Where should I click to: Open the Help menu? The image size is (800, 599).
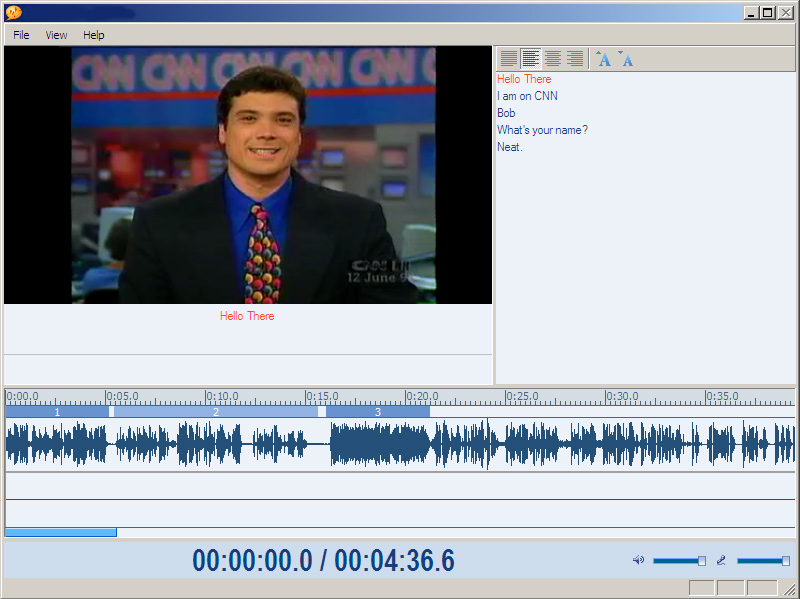(x=94, y=35)
